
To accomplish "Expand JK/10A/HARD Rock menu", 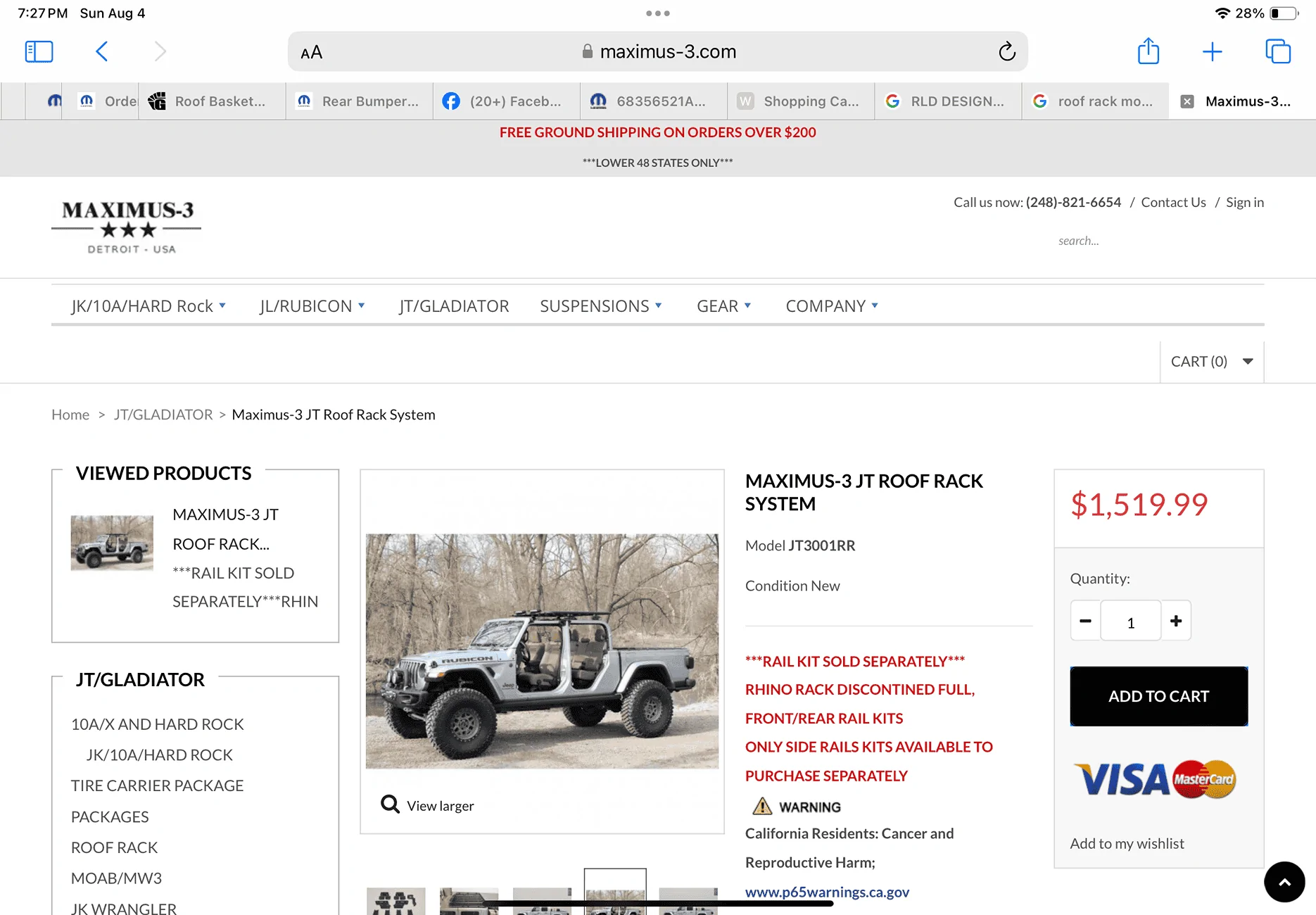I will (148, 306).
